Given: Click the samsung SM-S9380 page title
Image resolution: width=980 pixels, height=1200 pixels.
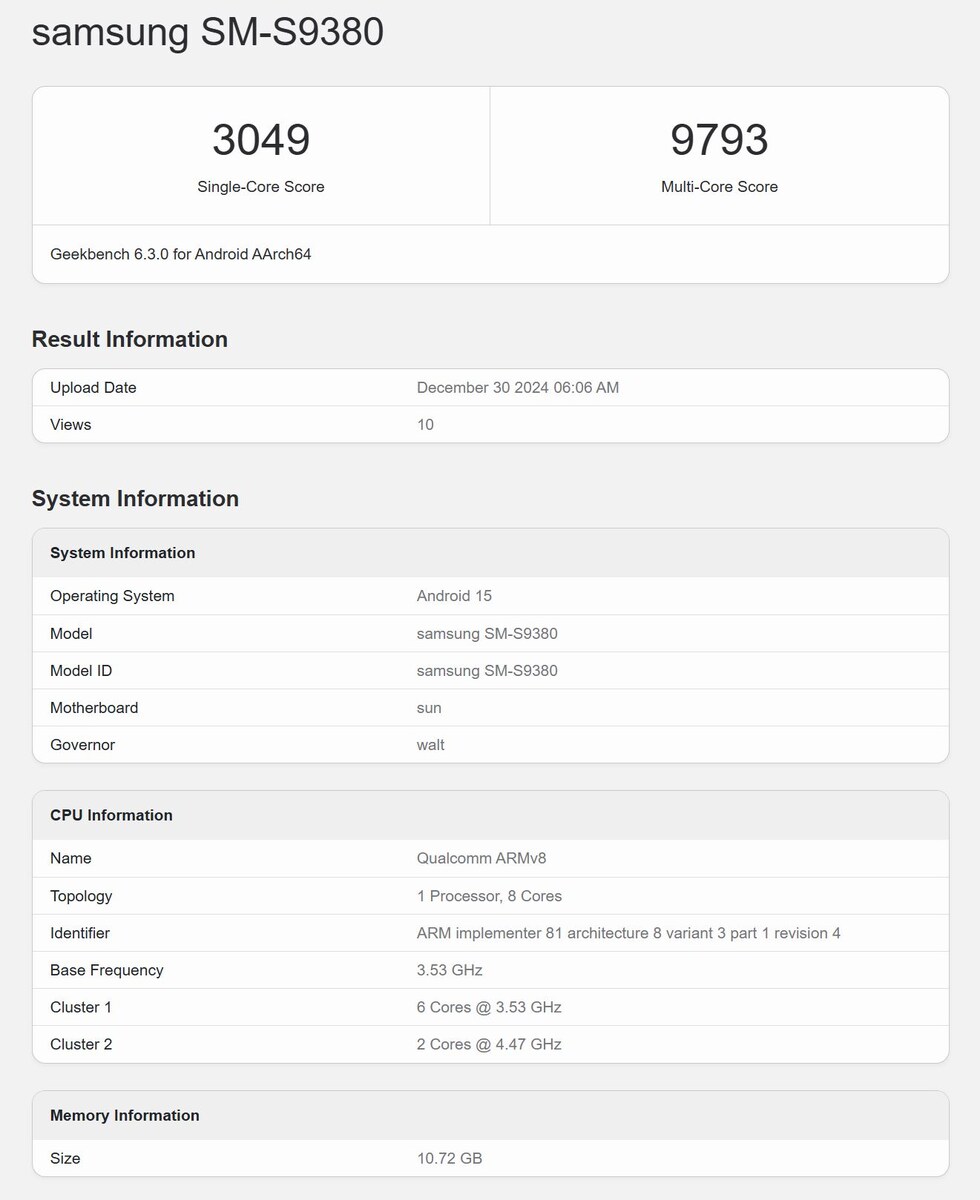Looking at the screenshot, I should (x=207, y=32).
